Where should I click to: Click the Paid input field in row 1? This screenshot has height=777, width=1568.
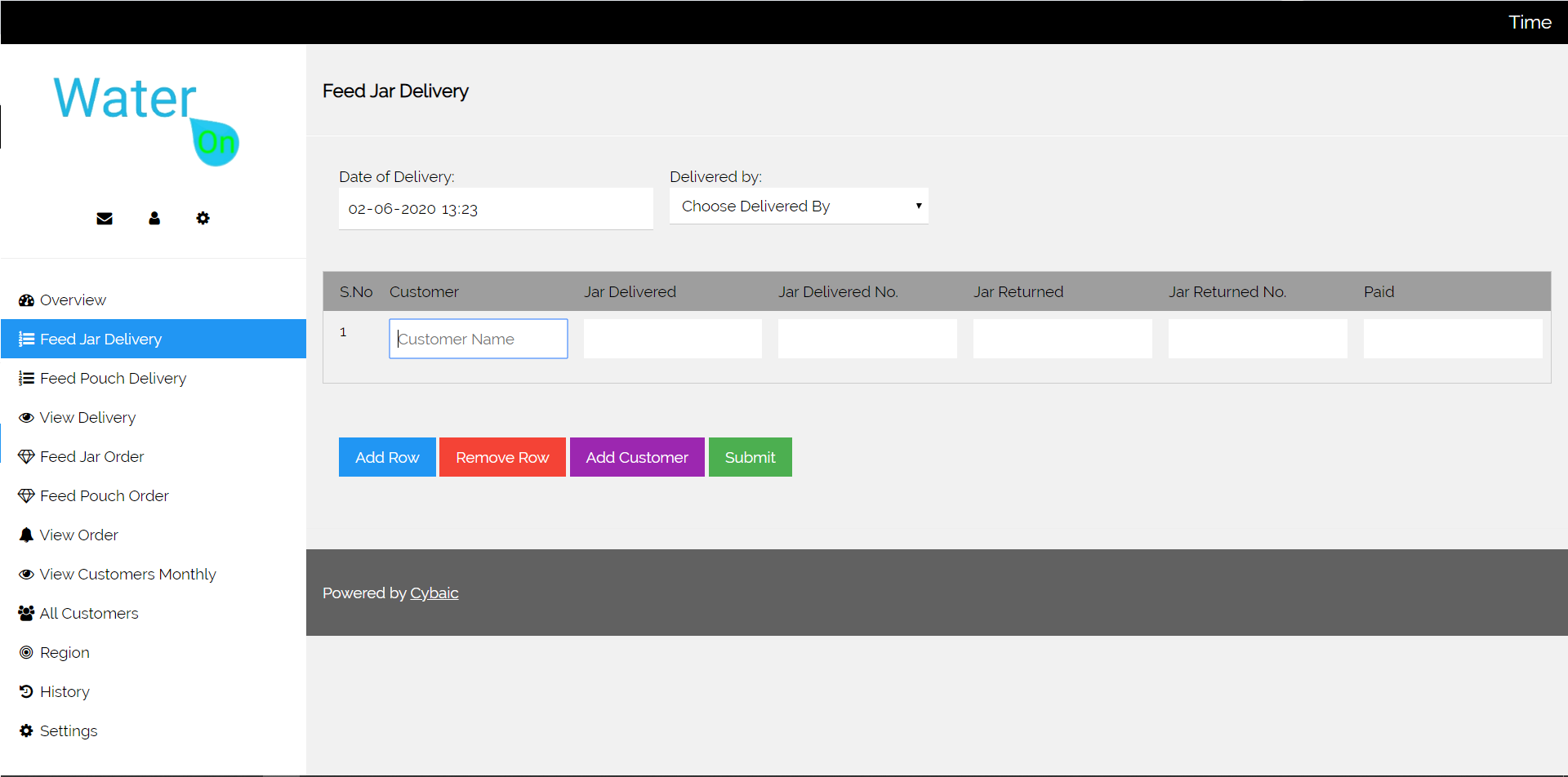tap(1452, 339)
